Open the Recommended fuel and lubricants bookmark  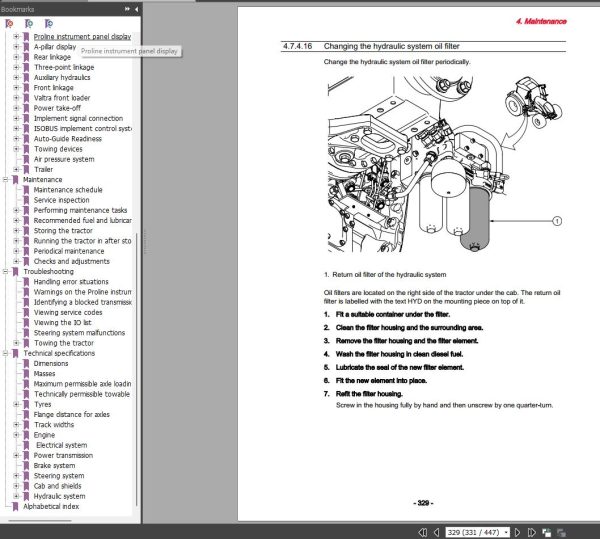coord(83,220)
